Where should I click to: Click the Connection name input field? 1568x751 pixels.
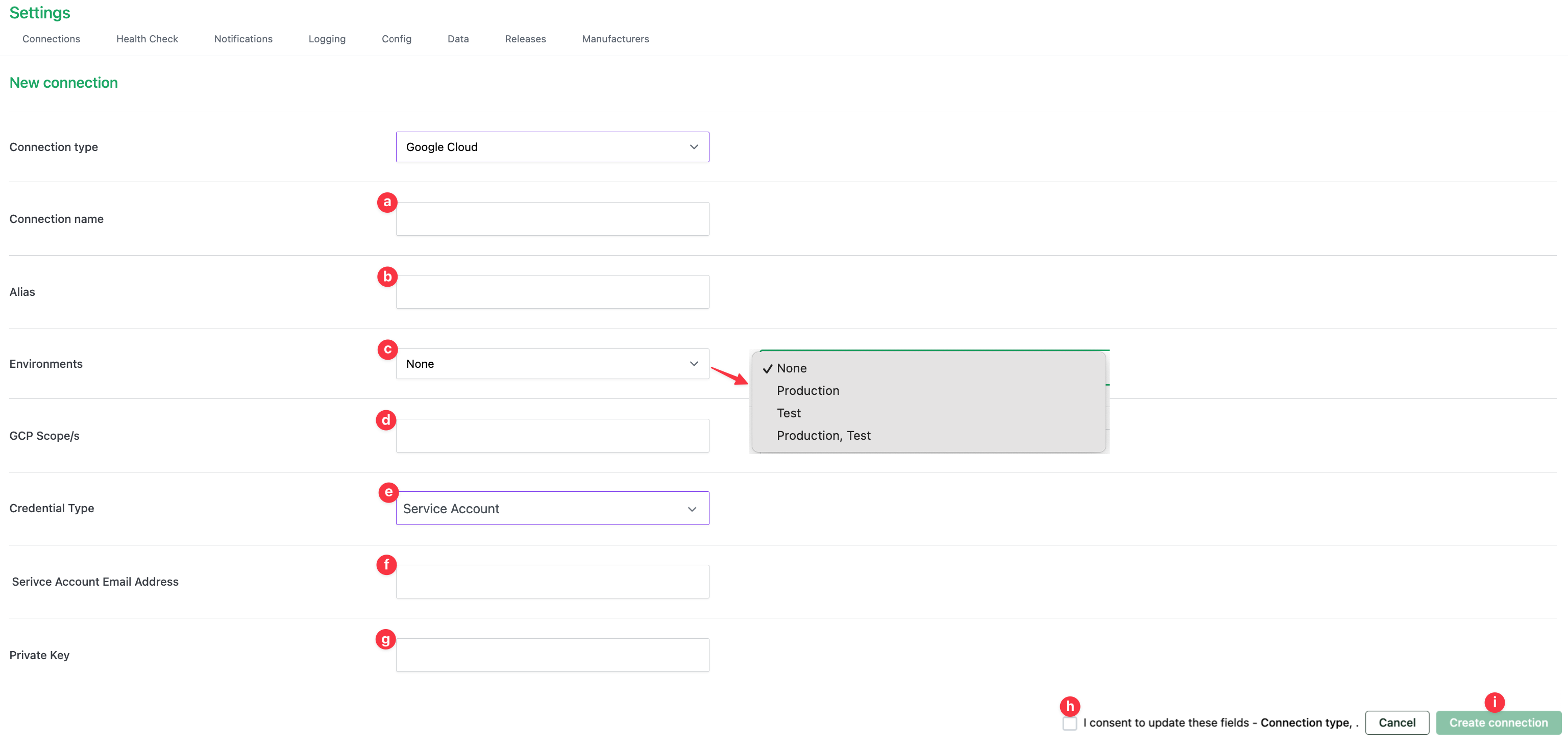coord(552,218)
